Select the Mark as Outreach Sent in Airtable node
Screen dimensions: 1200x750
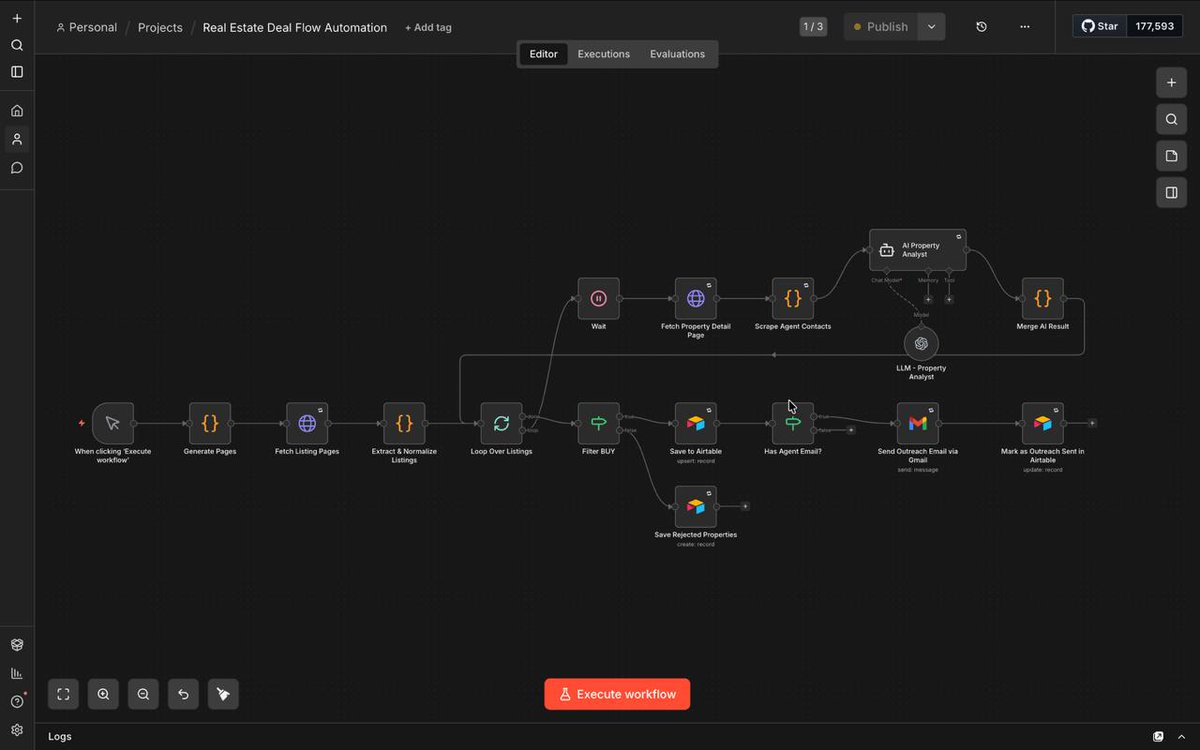click(1043, 424)
